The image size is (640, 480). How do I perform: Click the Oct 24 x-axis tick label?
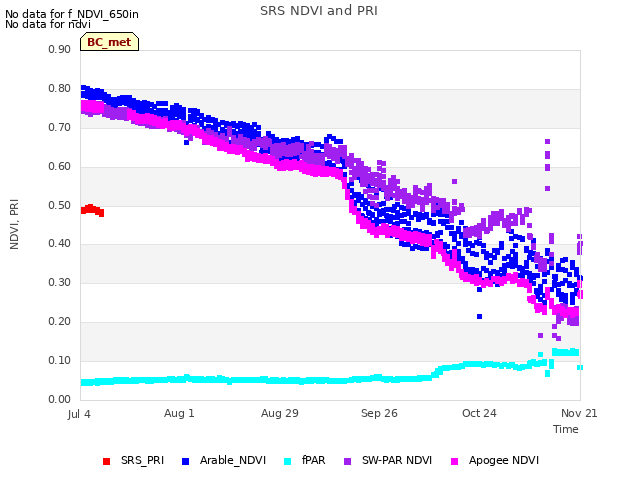[x=479, y=413]
